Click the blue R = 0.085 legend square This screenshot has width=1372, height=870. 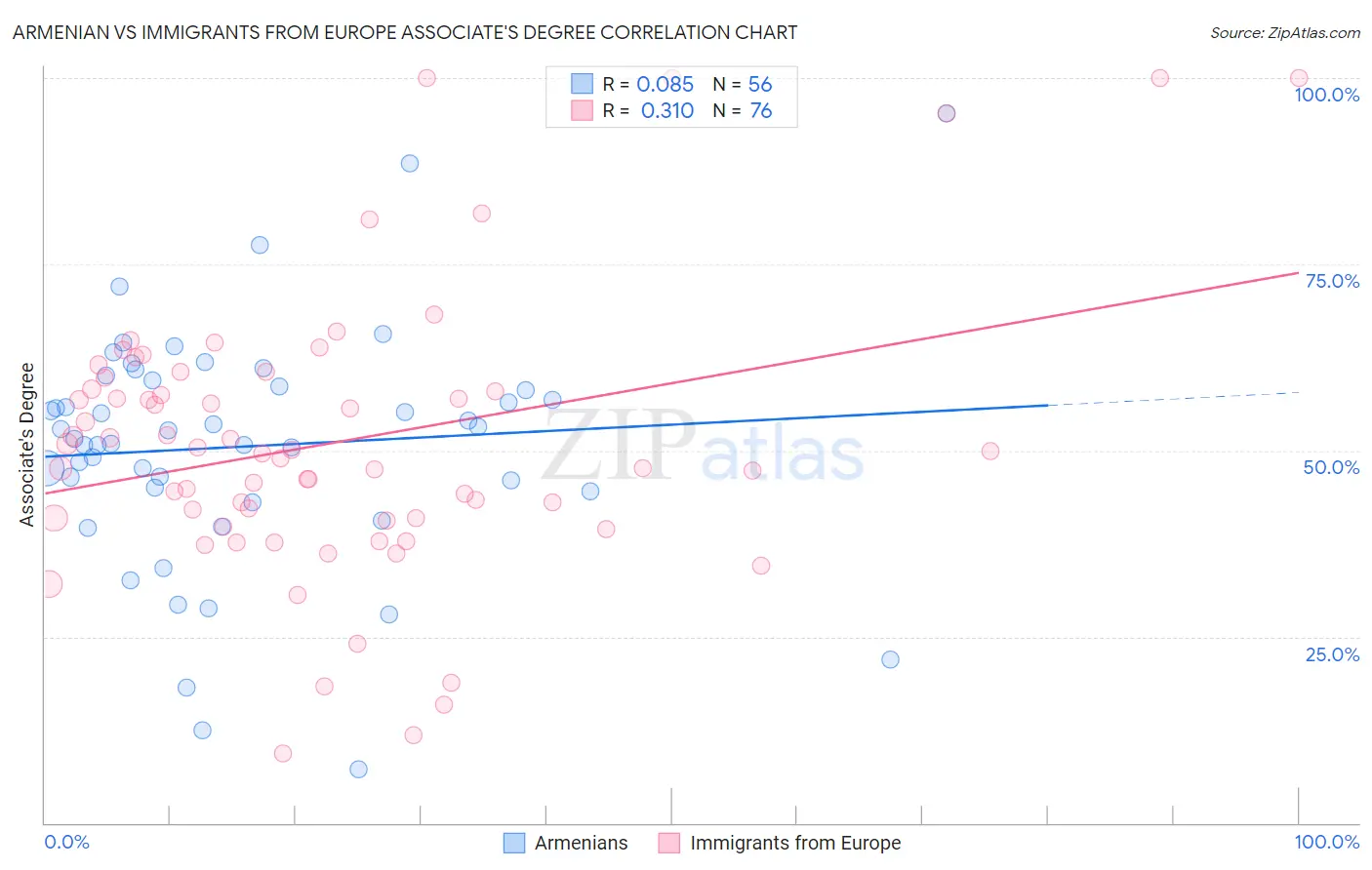[583, 84]
